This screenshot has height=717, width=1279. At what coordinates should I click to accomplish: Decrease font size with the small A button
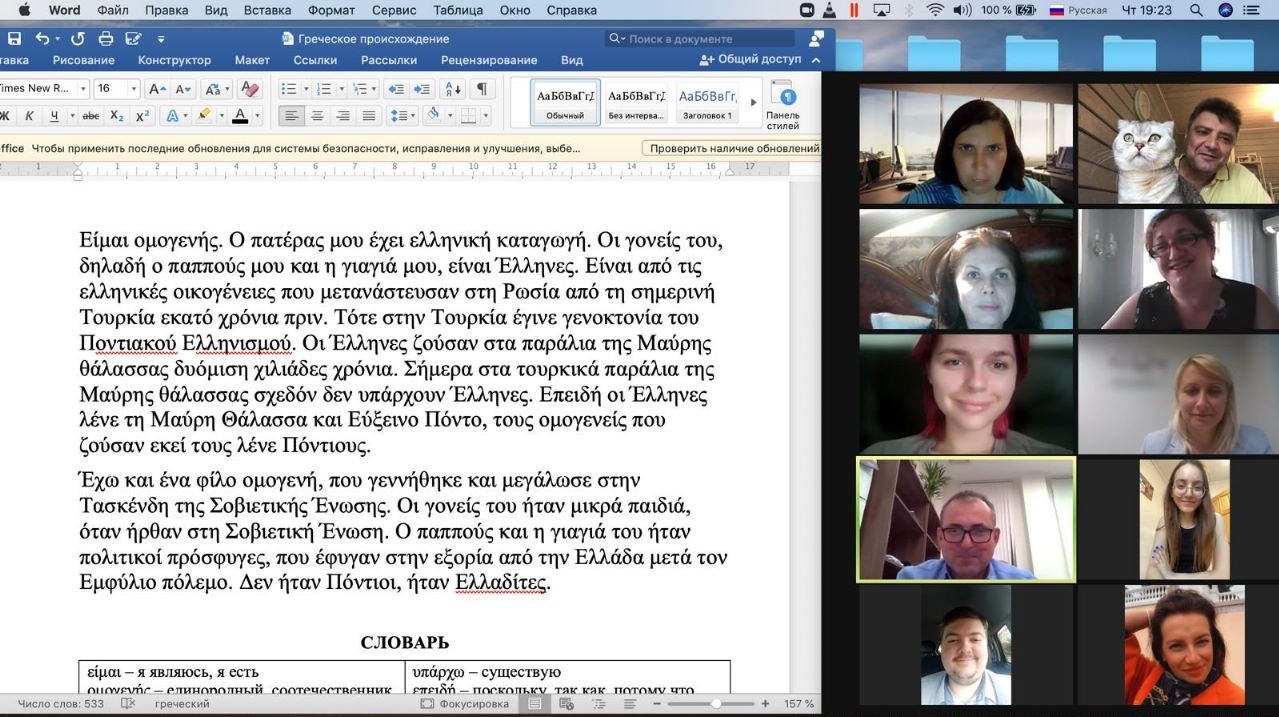[182, 89]
